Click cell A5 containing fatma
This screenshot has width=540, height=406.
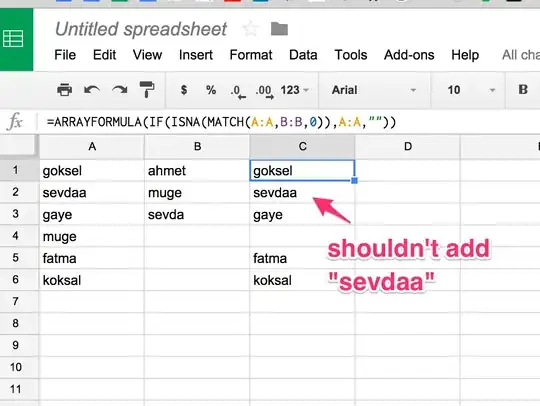click(x=92, y=258)
